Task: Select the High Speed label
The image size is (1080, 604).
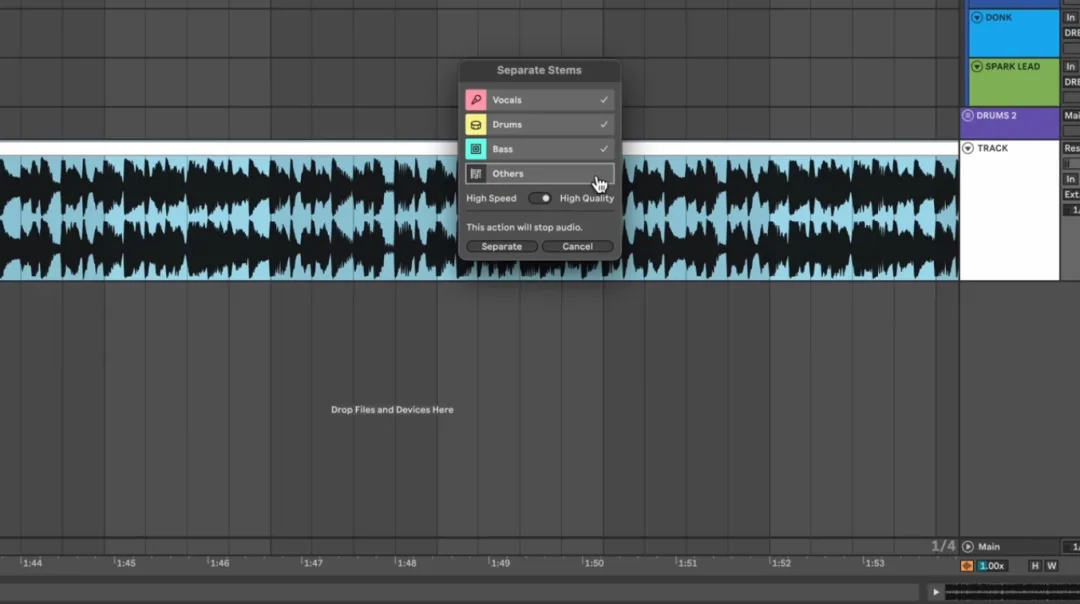Action: click(491, 198)
